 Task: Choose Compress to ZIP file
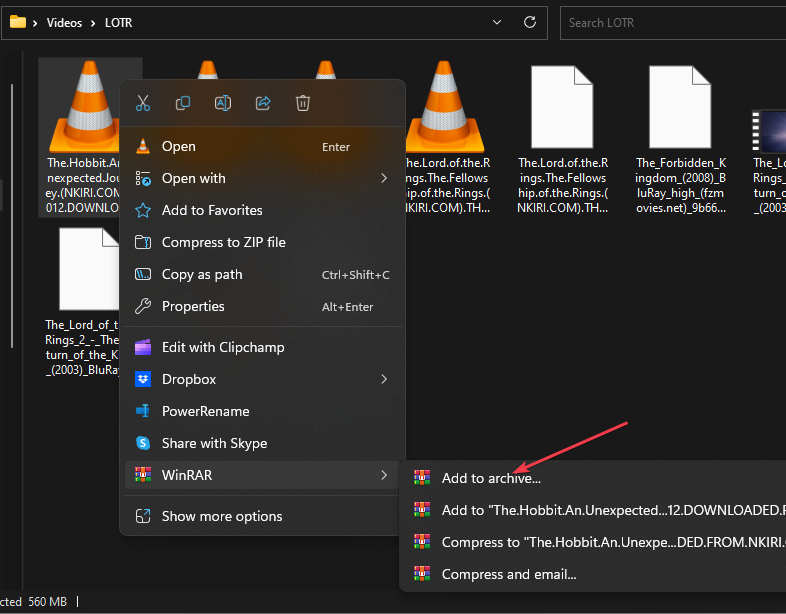click(x=262, y=243)
